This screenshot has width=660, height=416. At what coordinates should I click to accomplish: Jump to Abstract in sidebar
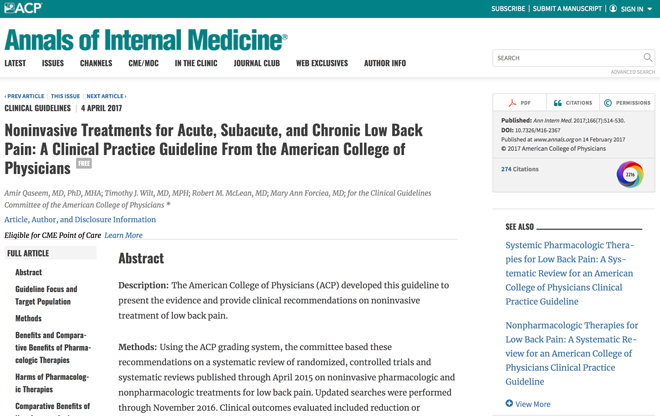(29, 272)
